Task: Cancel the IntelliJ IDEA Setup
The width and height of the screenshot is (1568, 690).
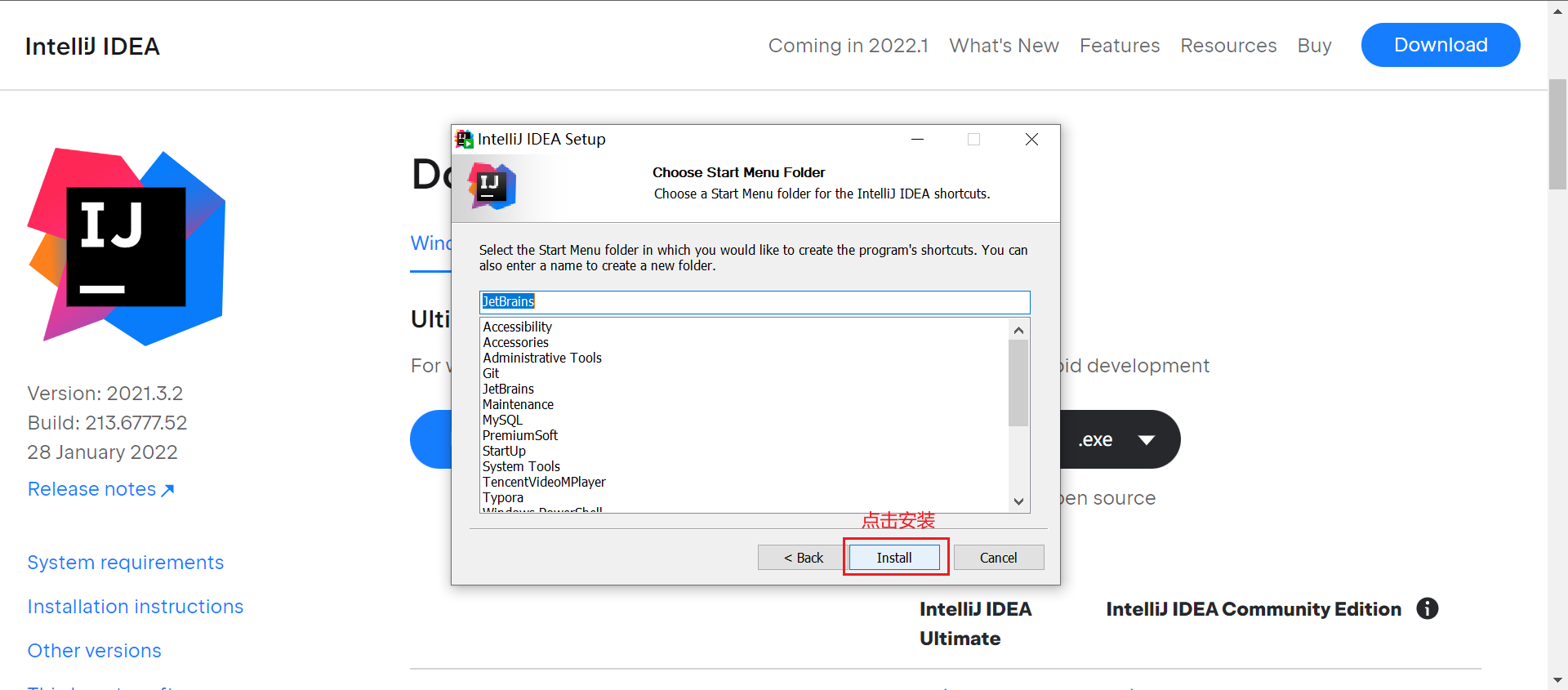Action: [x=998, y=557]
